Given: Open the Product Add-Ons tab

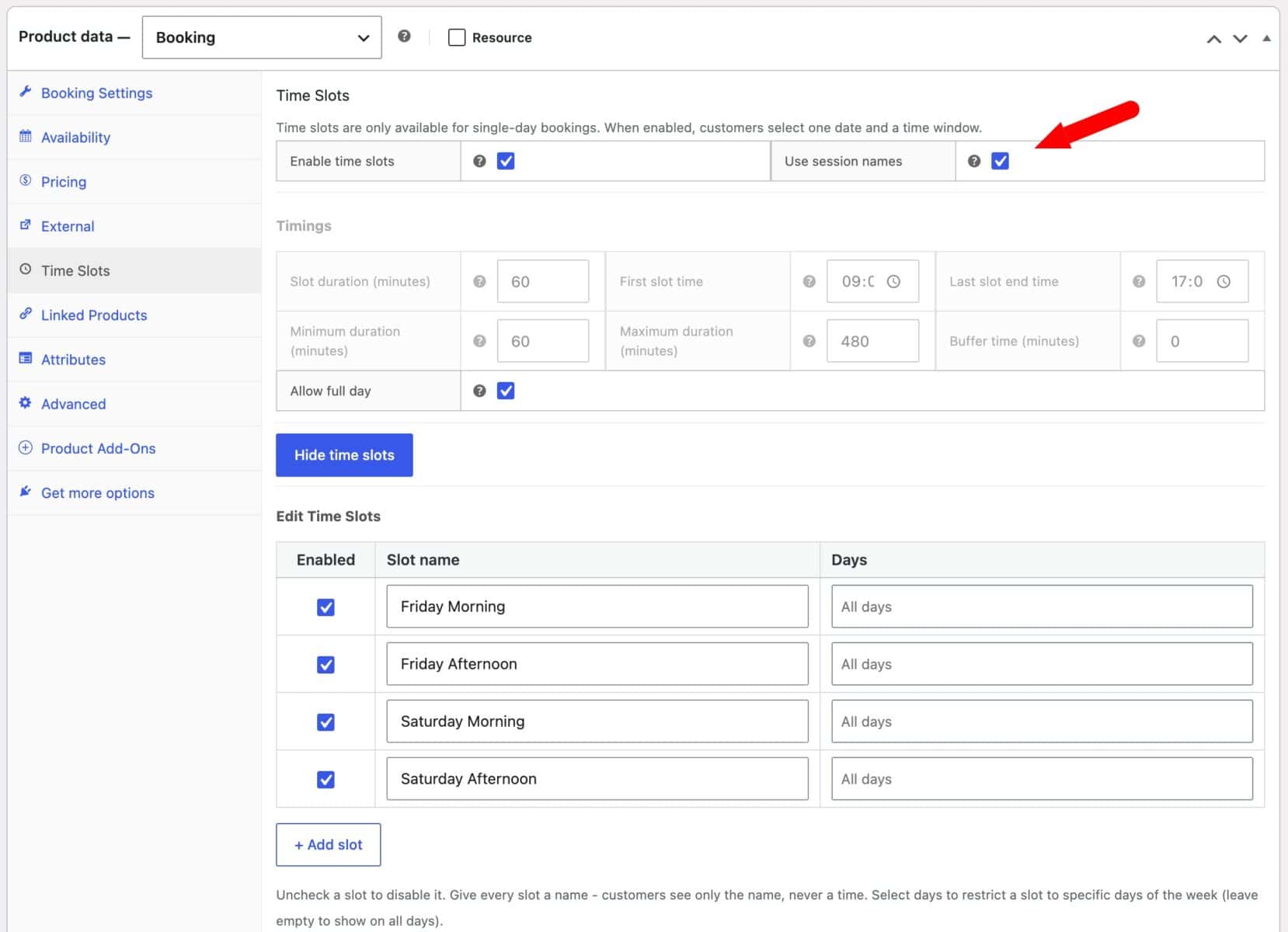Looking at the screenshot, I should point(134,448).
